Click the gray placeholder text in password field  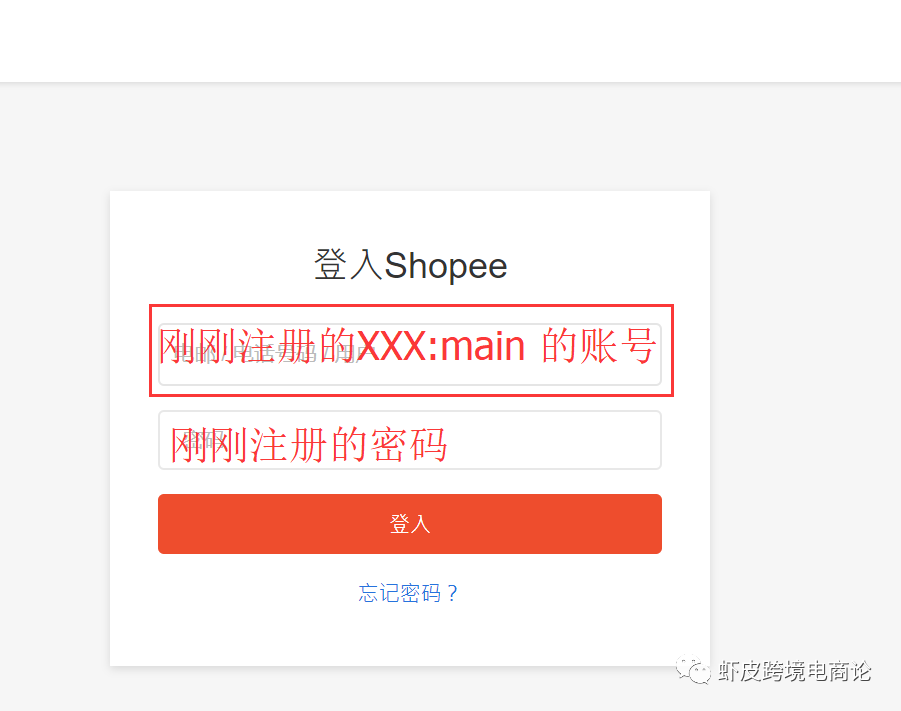pos(205,440)
